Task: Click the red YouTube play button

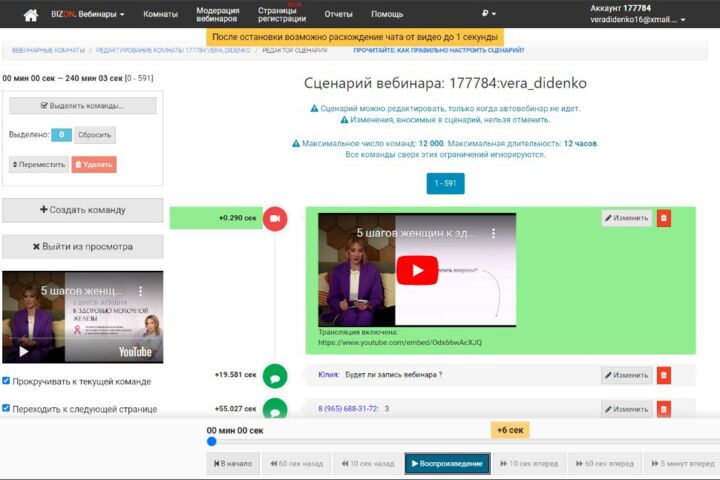Action: click(x=417, y=270)
